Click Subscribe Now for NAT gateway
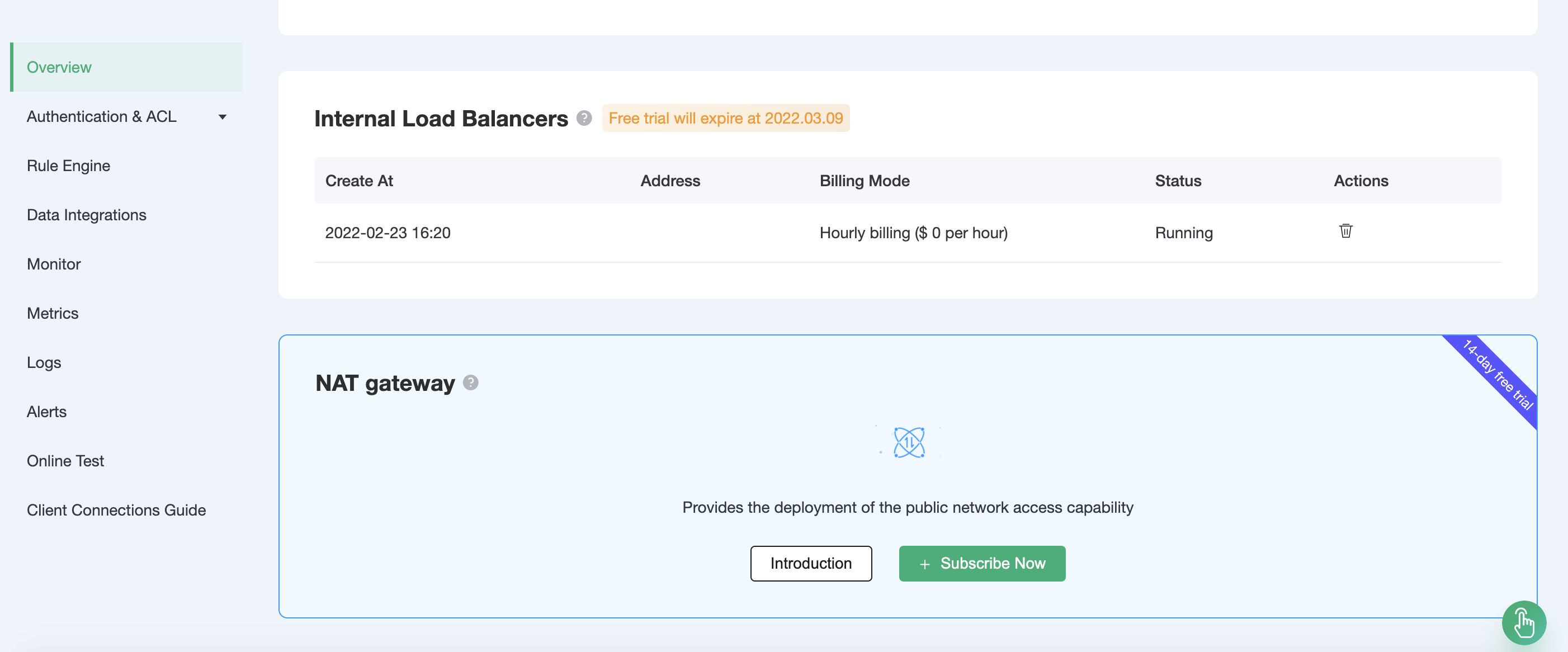Viewport: 1568px width, 652px height. coord(982,564)
